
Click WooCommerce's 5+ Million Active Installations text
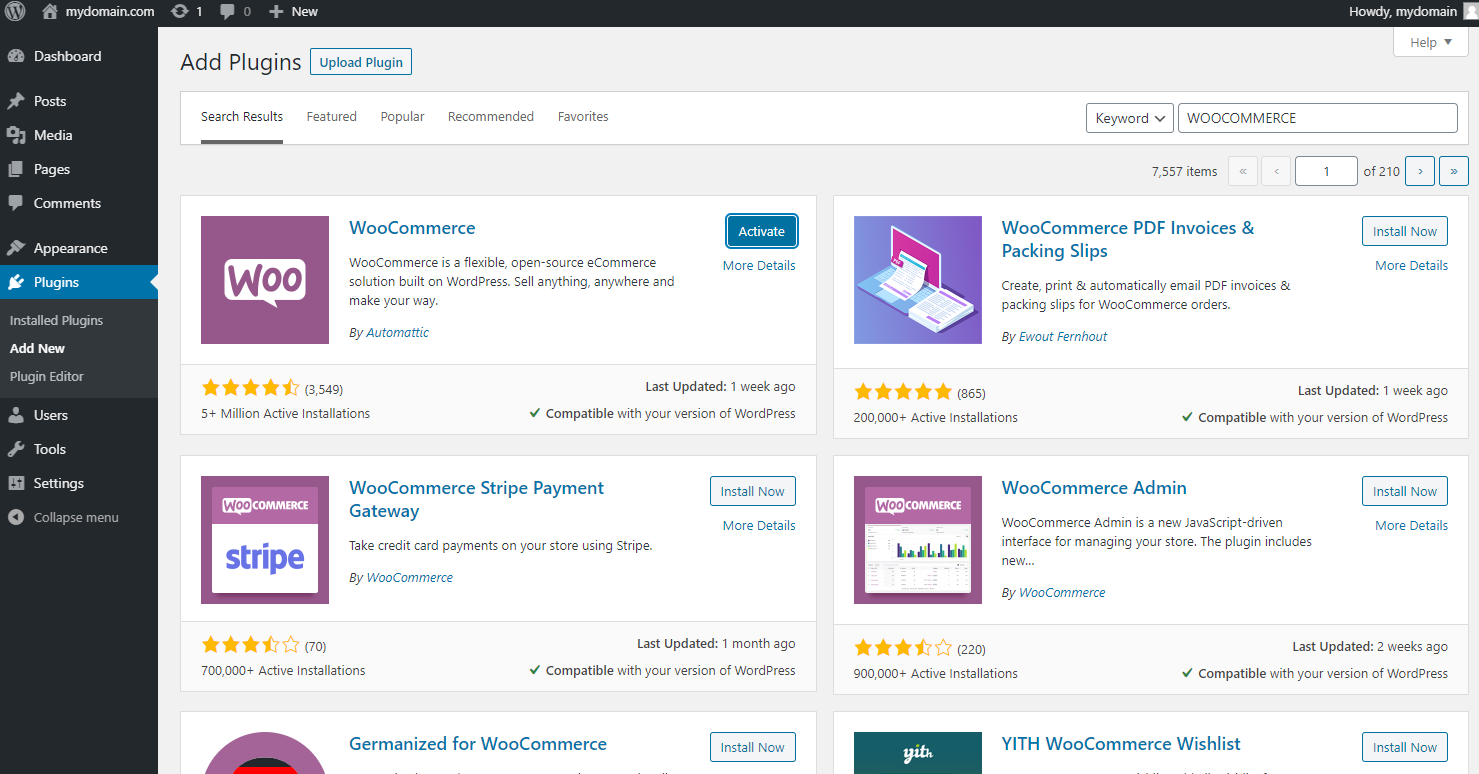tap(285, 413)
